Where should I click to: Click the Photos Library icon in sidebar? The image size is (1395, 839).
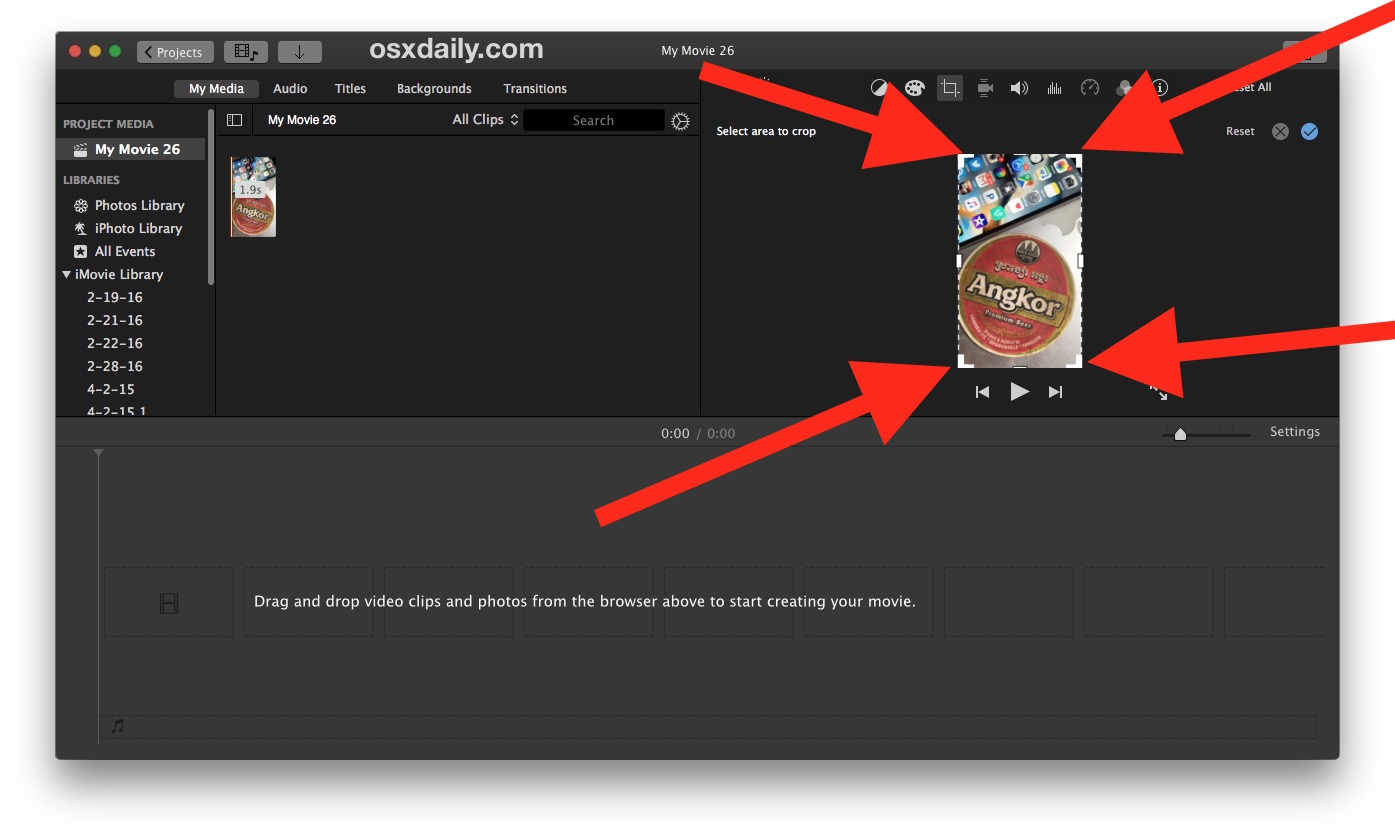pos(81,206)
